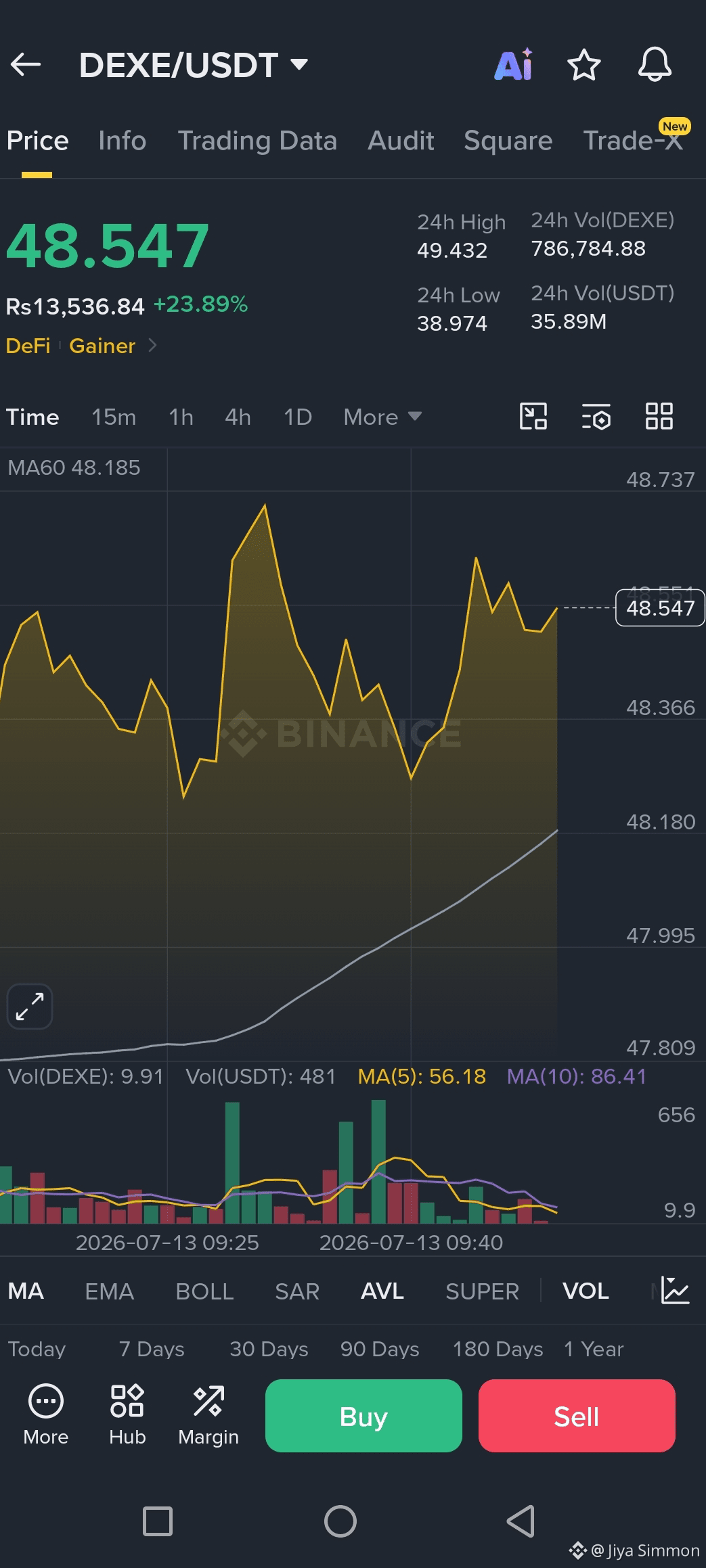Viewport: 706px width, 1568px height.
Task: Toggle the AVL indicator
Action: coord(382,1291)
